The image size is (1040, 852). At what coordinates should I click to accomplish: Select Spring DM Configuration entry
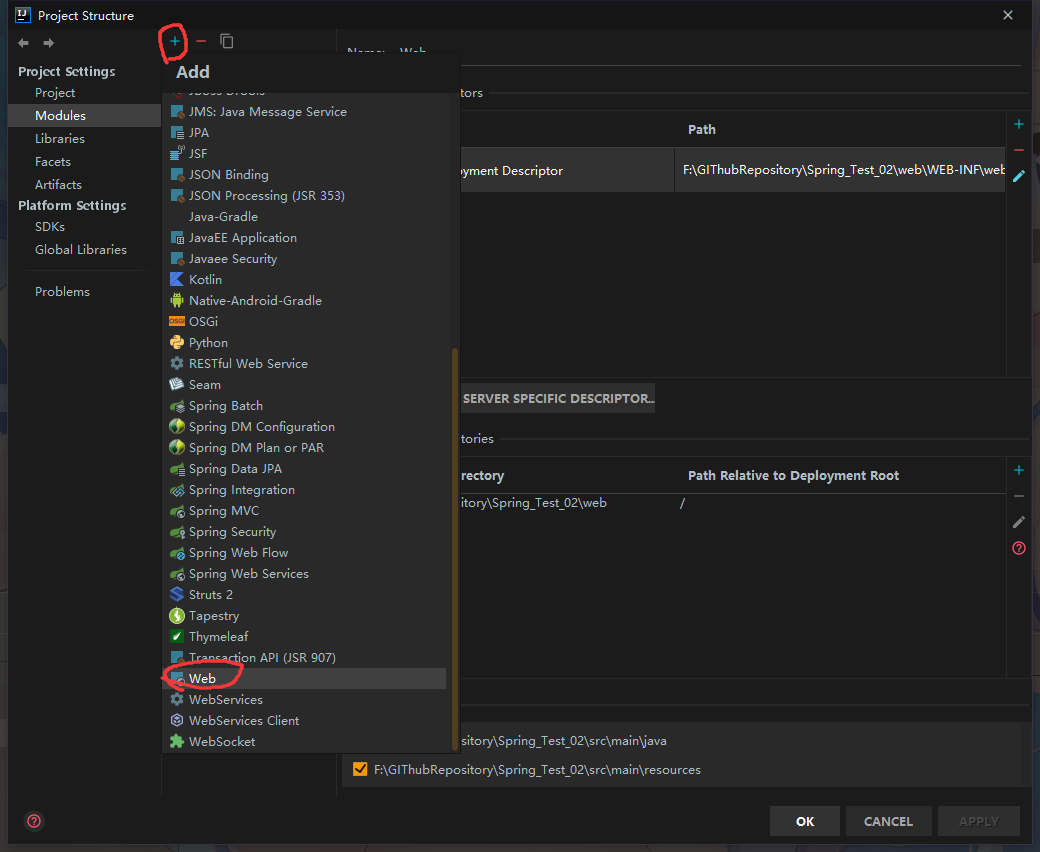click(304, 426)
